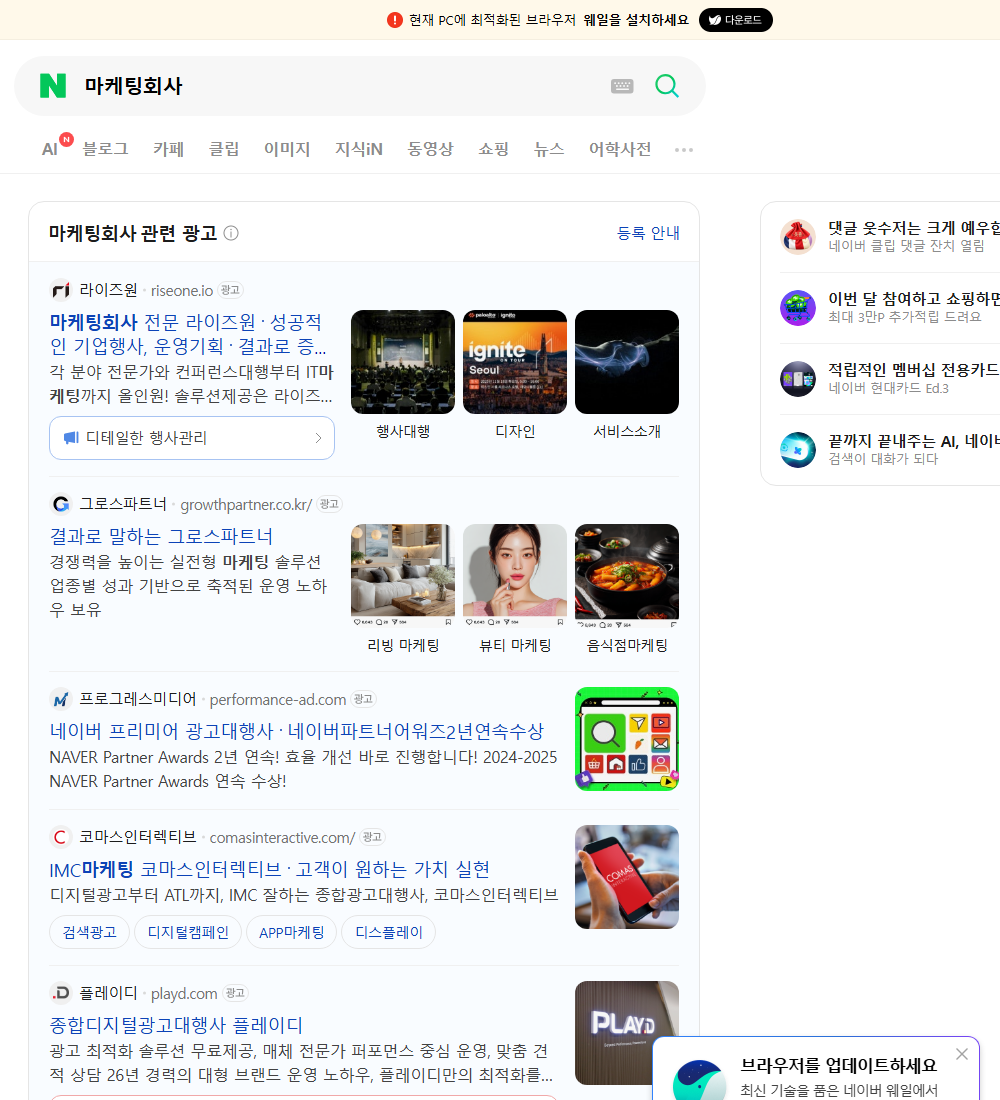Screen dimensions: 1000x1100
Task: Open the 서비스소개 handshake thumbnail
Action: coord(627,362)
